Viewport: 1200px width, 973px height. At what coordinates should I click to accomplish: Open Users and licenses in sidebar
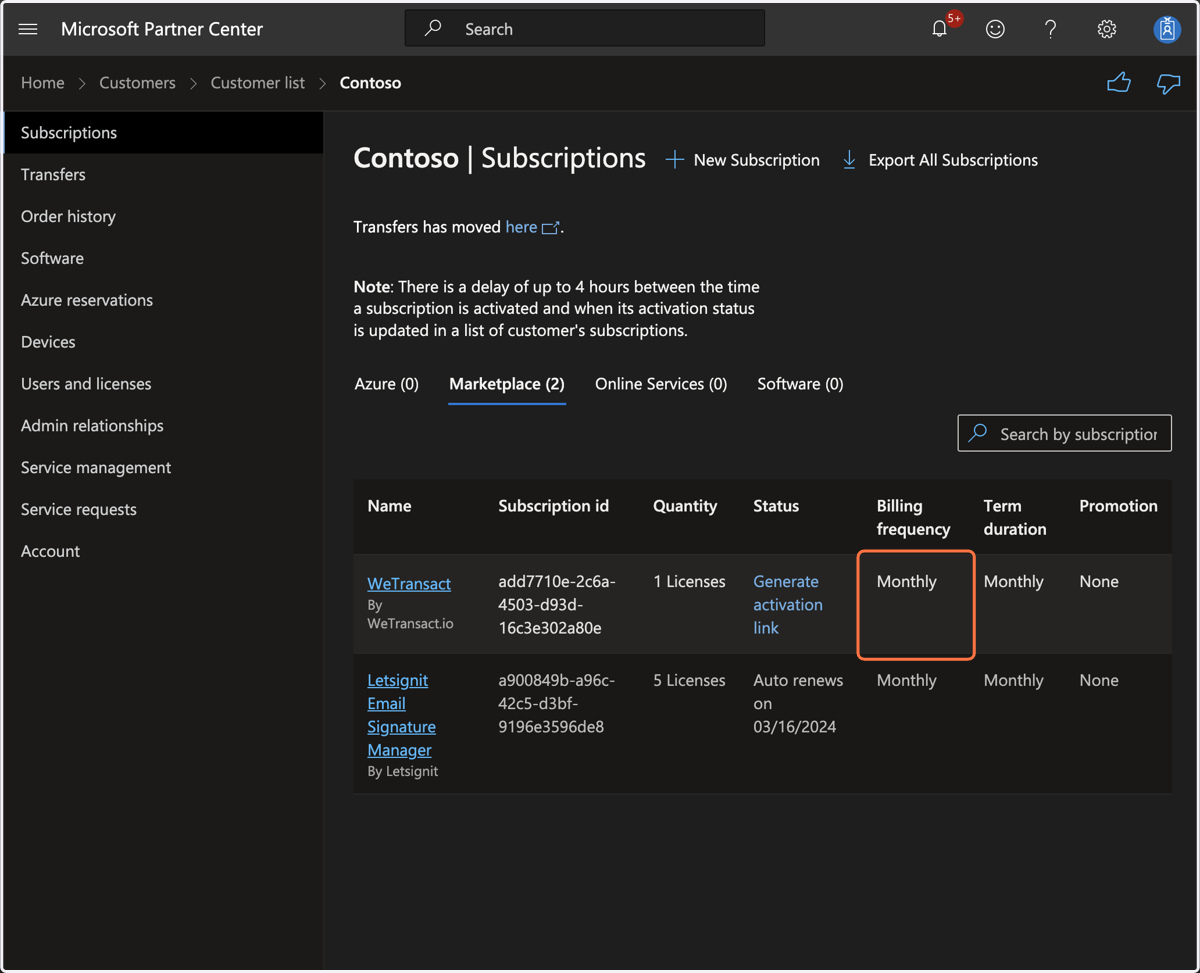point(163,384)
